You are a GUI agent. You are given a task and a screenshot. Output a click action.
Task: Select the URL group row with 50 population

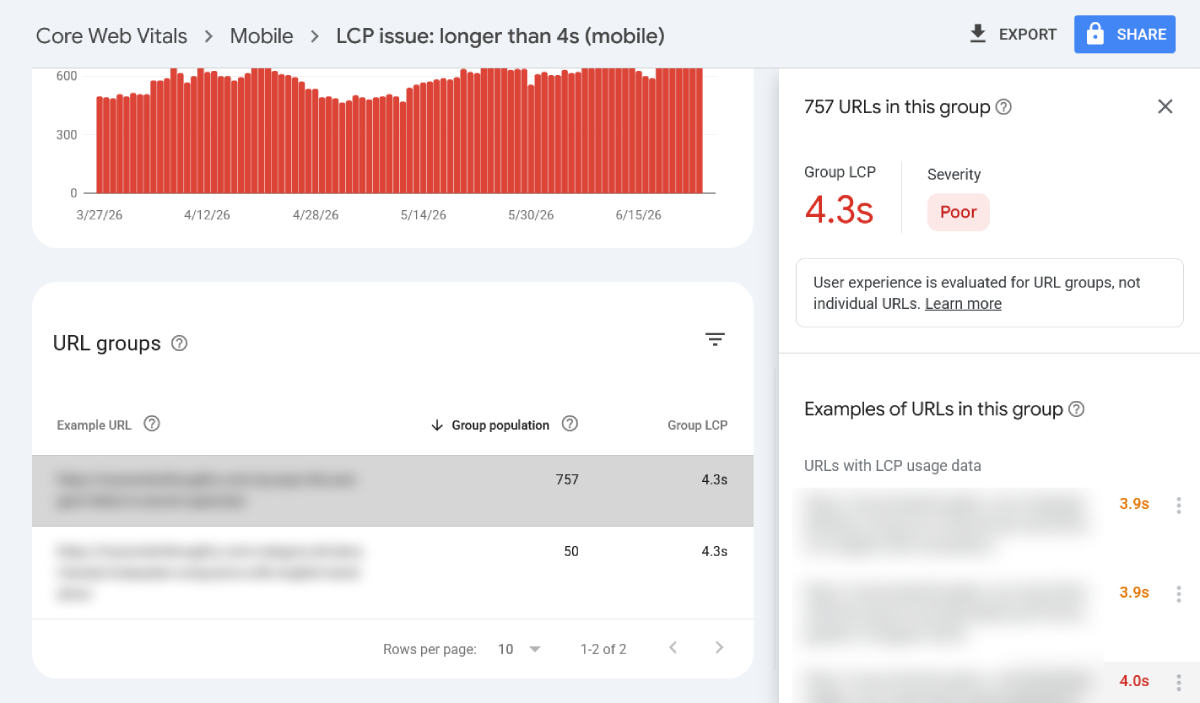[x=393, y=573]
